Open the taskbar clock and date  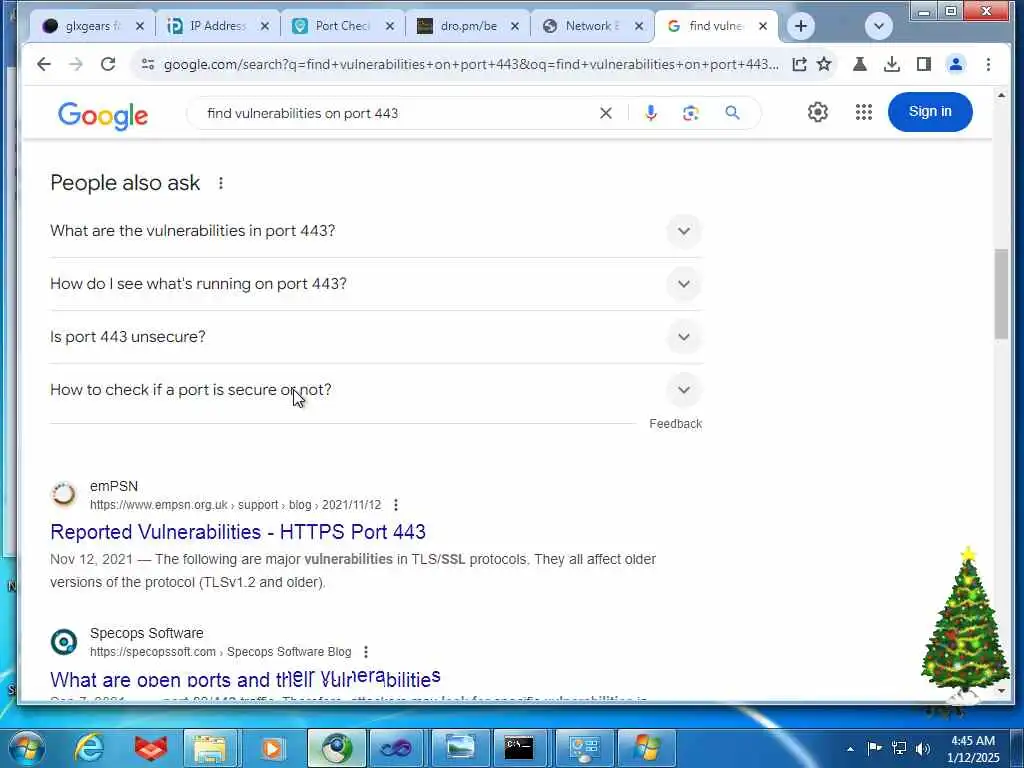point(973,749)
